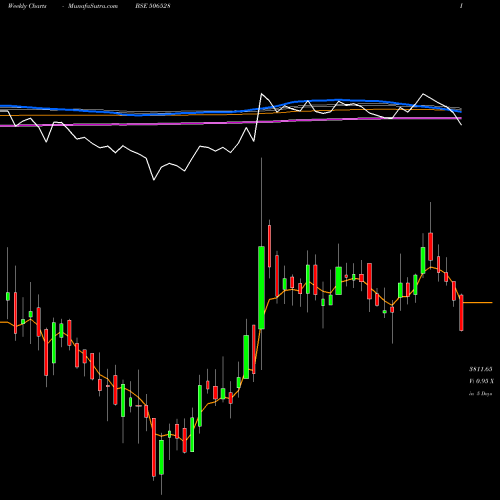The image size is (500, 500).
Task: Click the 'in 5 Days' label
Action: tap(480, 394)
